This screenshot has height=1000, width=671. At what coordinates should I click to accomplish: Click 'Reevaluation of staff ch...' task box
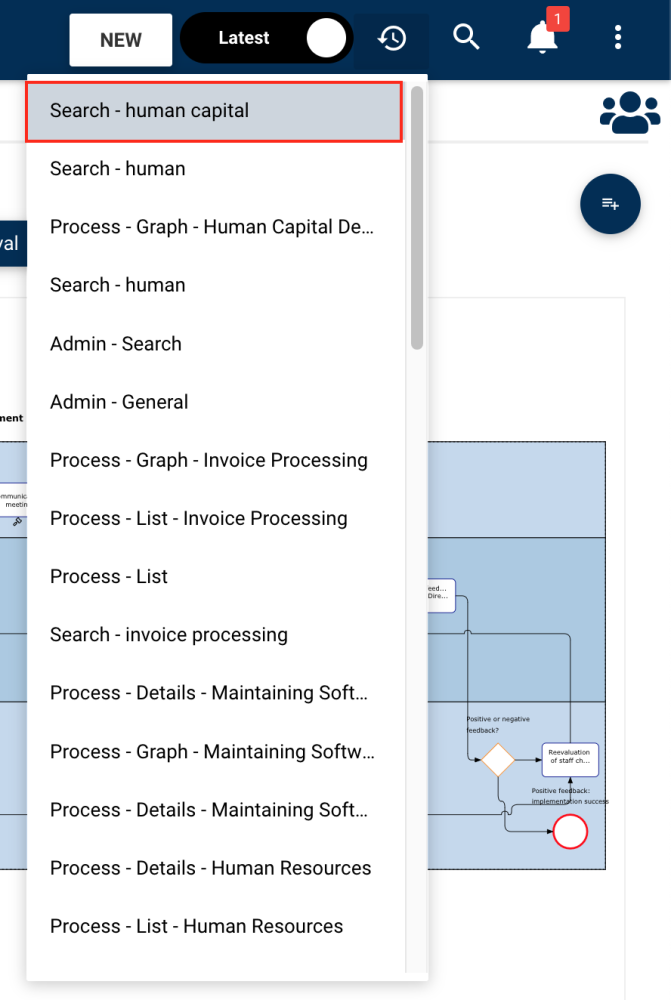point(570,760)
